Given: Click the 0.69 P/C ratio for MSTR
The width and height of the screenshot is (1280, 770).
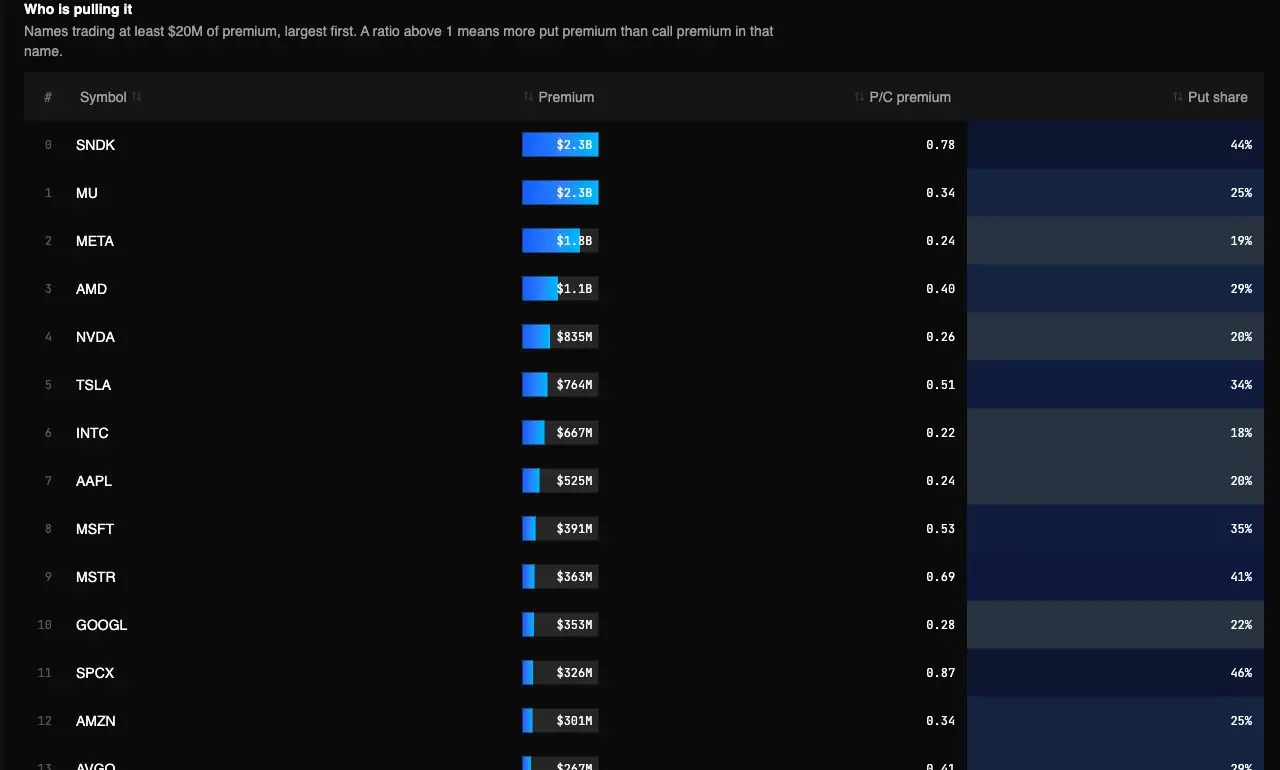Looking at the screenshot, I should 940,577.
